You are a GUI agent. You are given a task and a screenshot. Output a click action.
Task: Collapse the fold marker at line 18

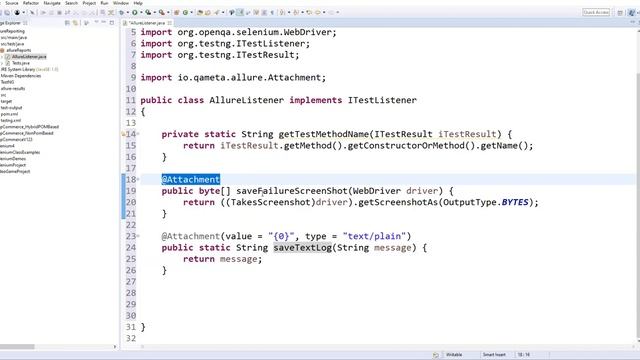[x=138, y=179]
